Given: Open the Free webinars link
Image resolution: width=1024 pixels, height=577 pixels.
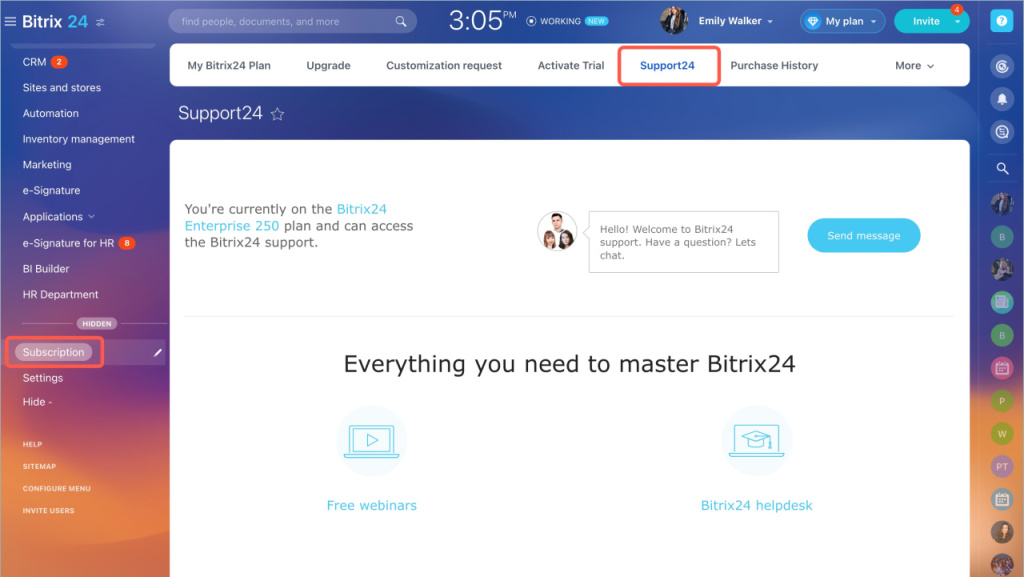Looking at the screenshot, I should pyautogui.click(x=372, y=505).
